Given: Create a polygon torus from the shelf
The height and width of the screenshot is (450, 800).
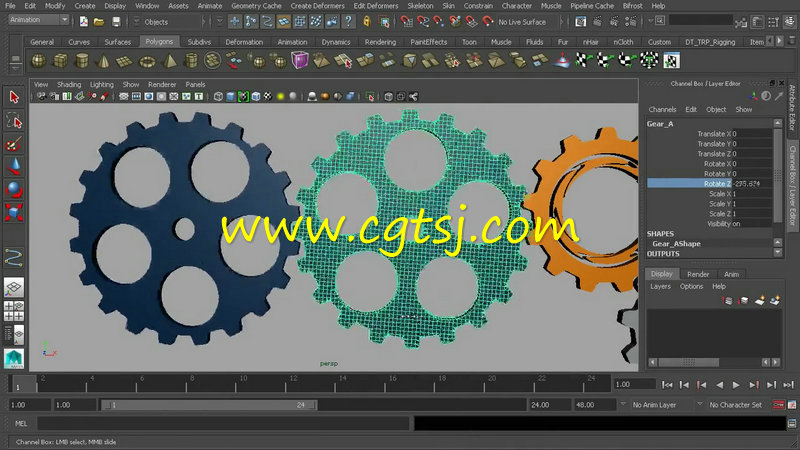Looking at the screenshot, I should coord(147,61).
